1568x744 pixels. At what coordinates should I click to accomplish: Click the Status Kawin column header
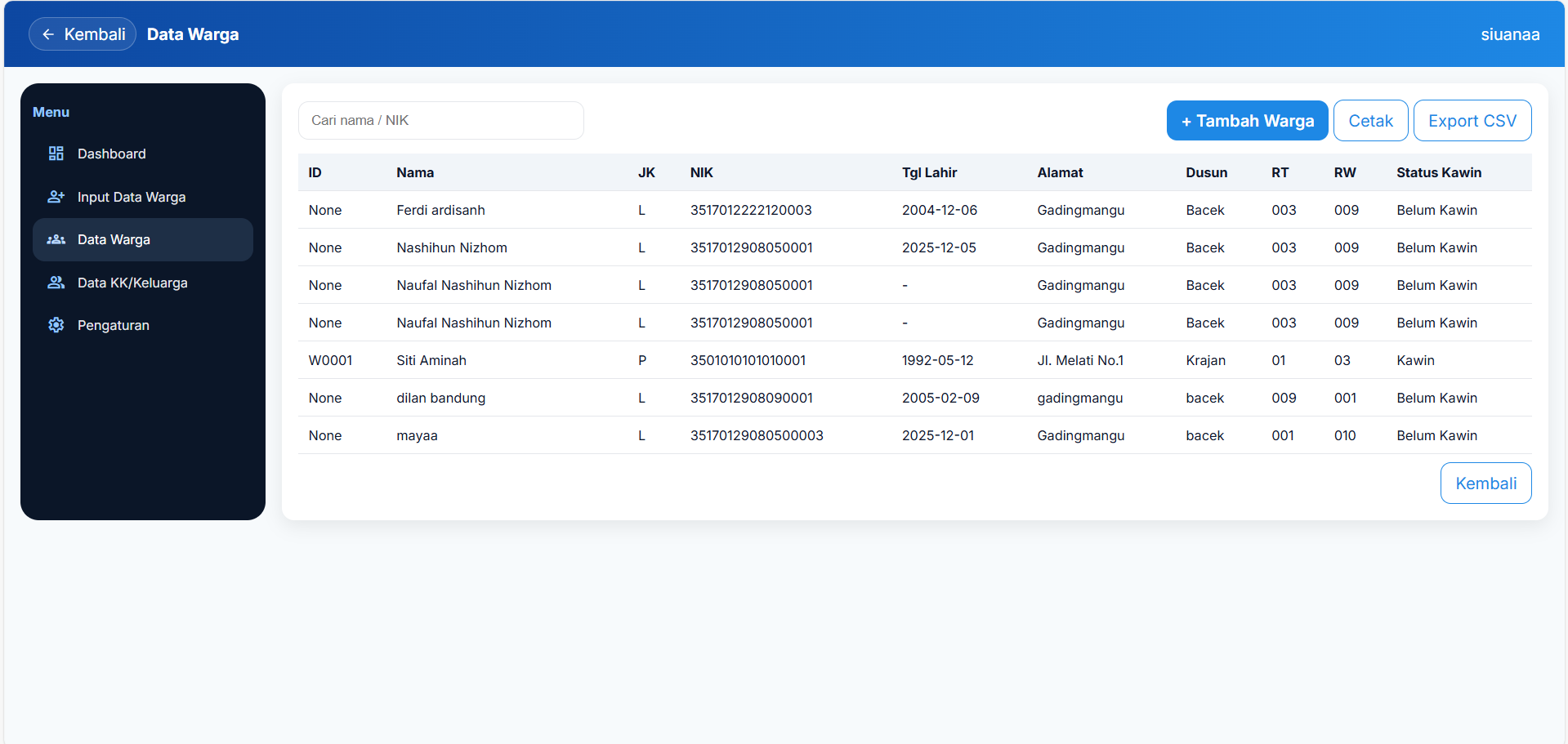pos(1438,172)
